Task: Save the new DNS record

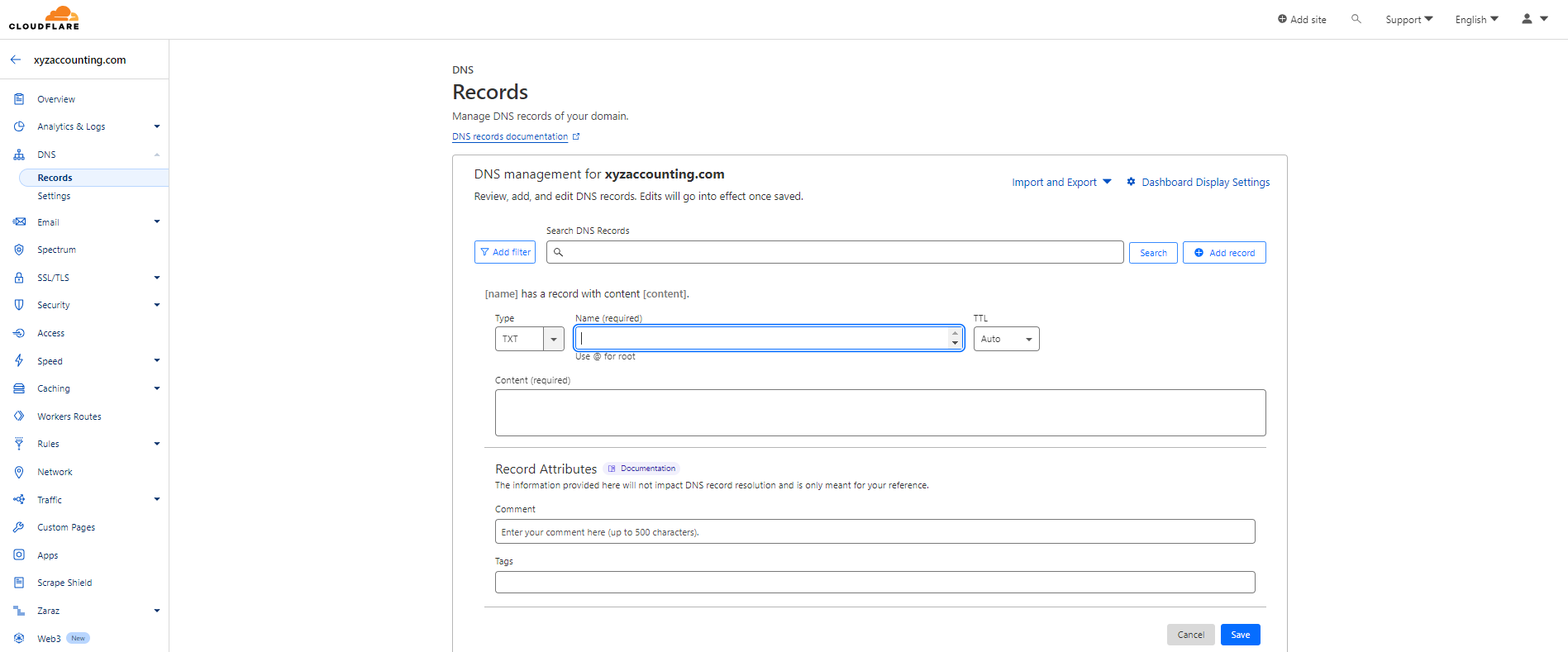Action: (x=1240, y=635)
